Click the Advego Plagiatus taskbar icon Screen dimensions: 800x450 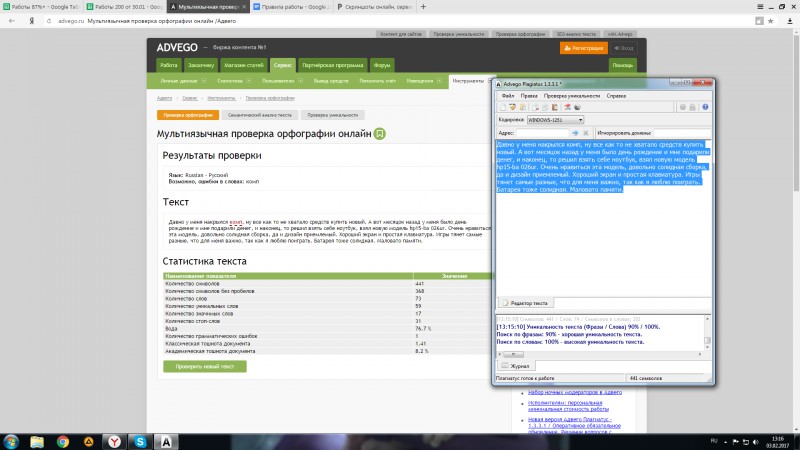coord(166,442)
